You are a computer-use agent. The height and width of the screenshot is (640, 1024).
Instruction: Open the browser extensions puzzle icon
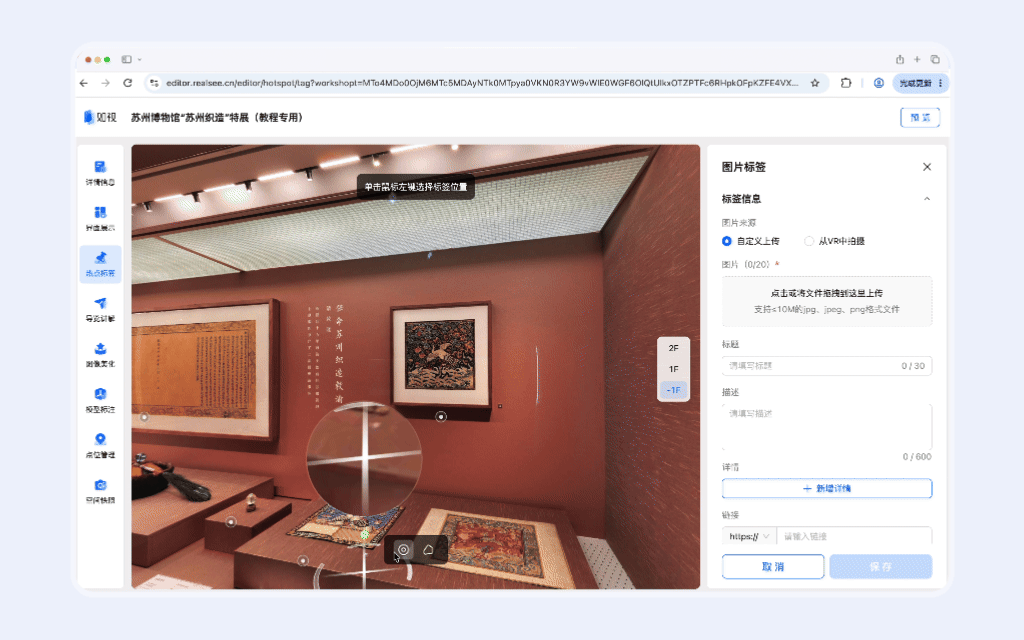pyautogui.click(x=846, y=83)
